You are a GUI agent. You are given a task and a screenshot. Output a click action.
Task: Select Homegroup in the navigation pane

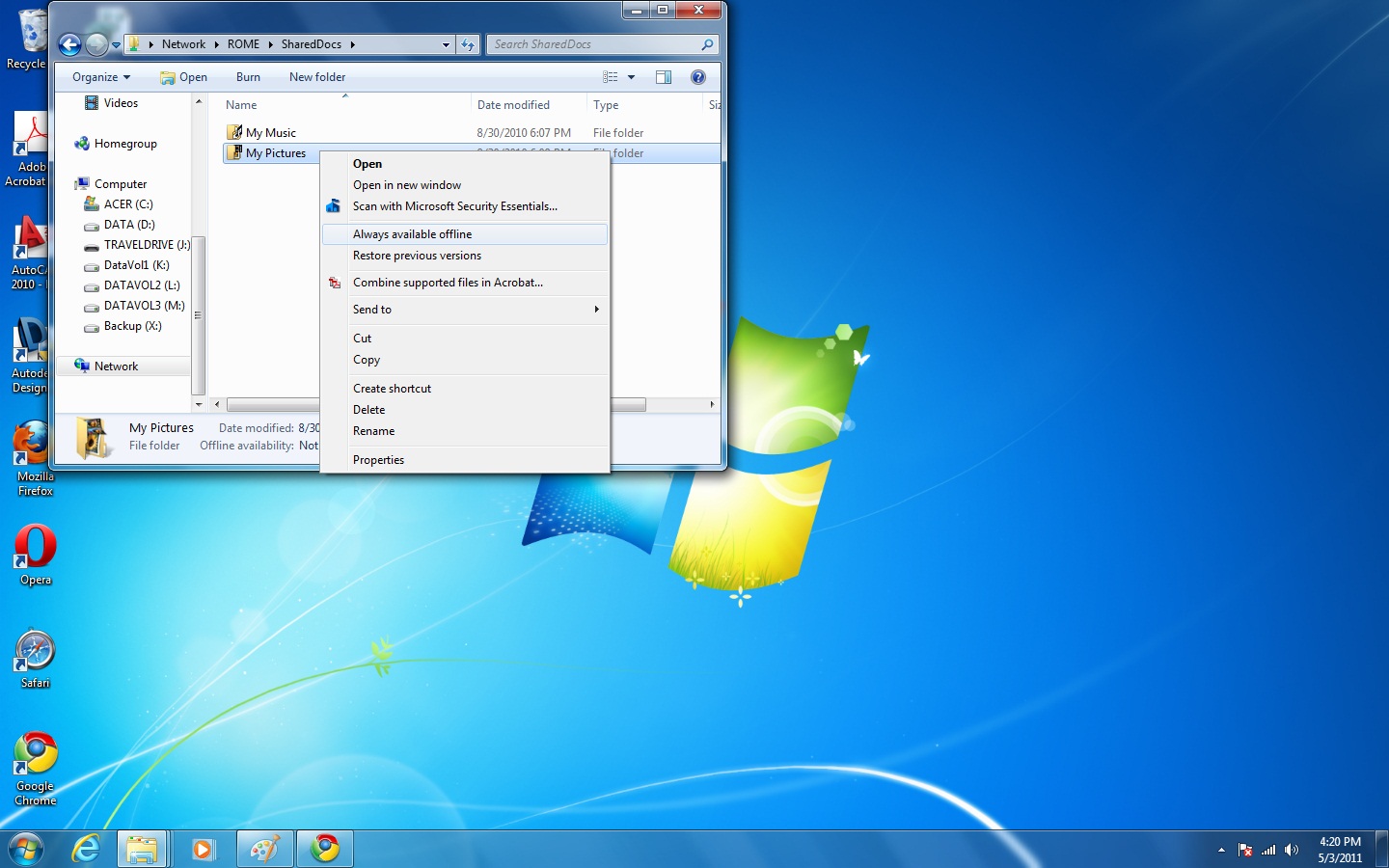[x=116, y=144]
